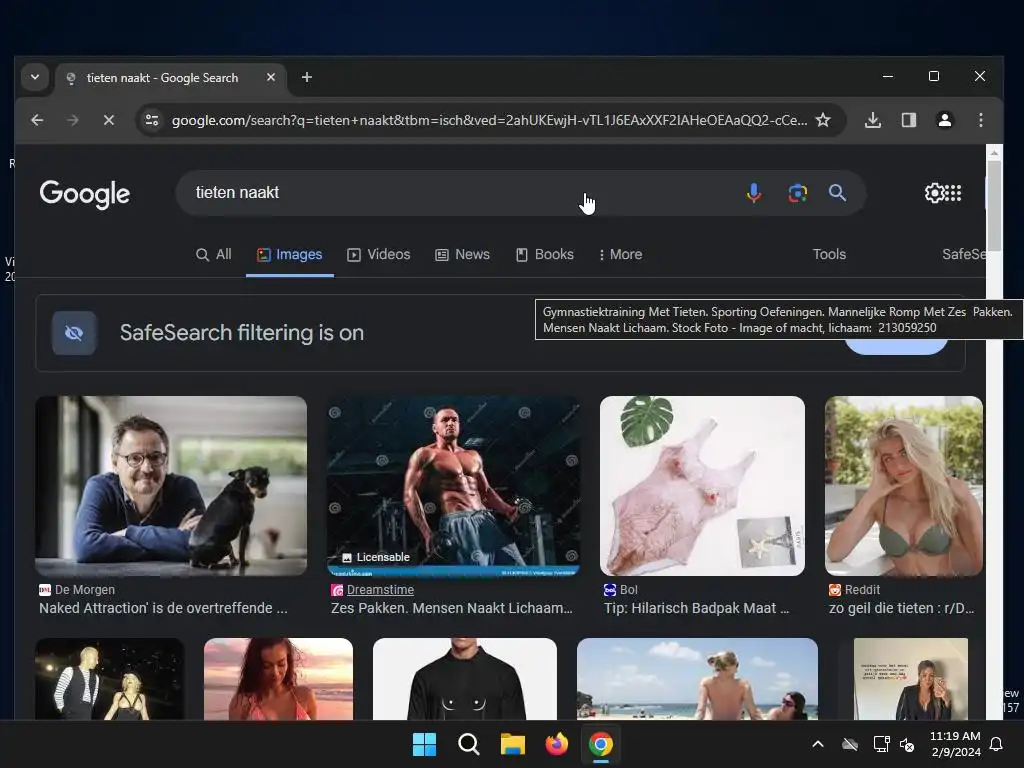Open new tab with plus button
The height and width of the screenshot is (768, 1024).
(306, 77)
